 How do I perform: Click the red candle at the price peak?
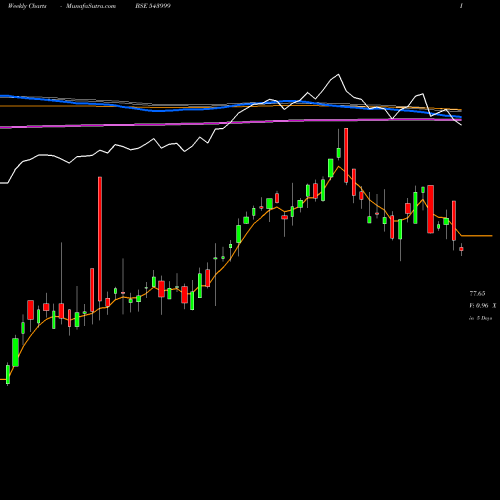(346, 155)
